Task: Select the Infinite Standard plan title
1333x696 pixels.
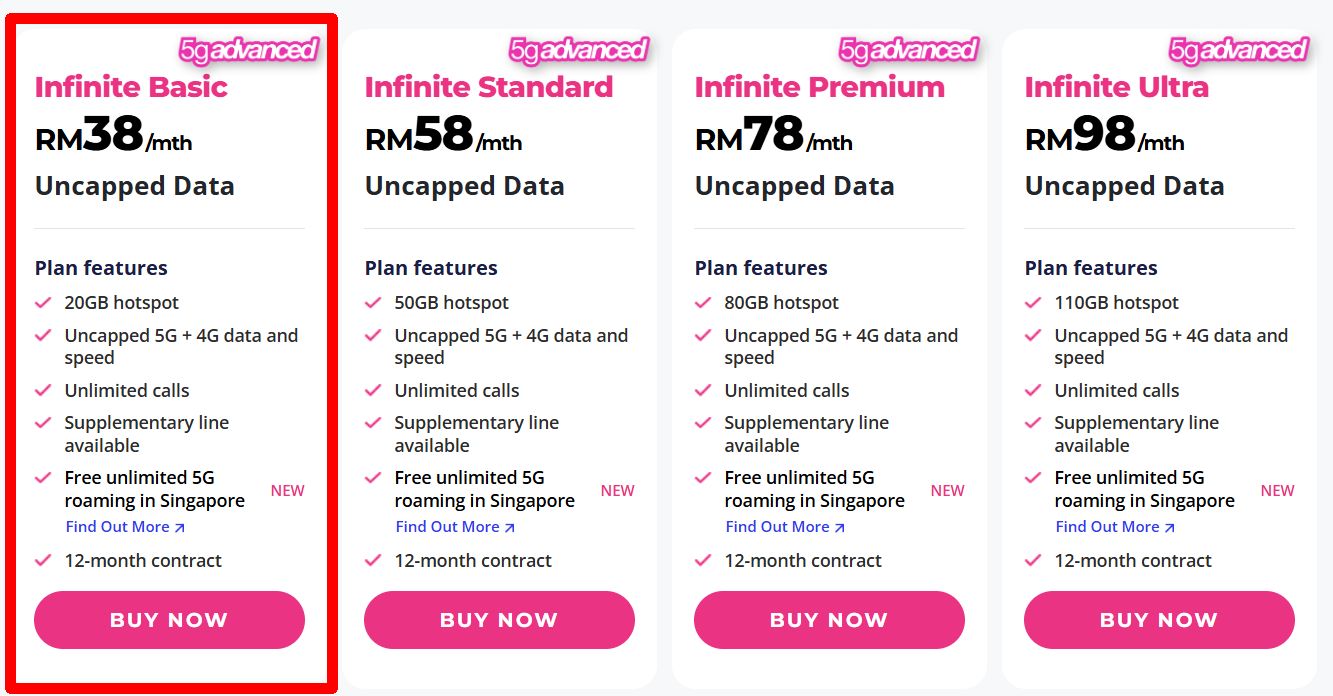Action: (x=488, y=87)
